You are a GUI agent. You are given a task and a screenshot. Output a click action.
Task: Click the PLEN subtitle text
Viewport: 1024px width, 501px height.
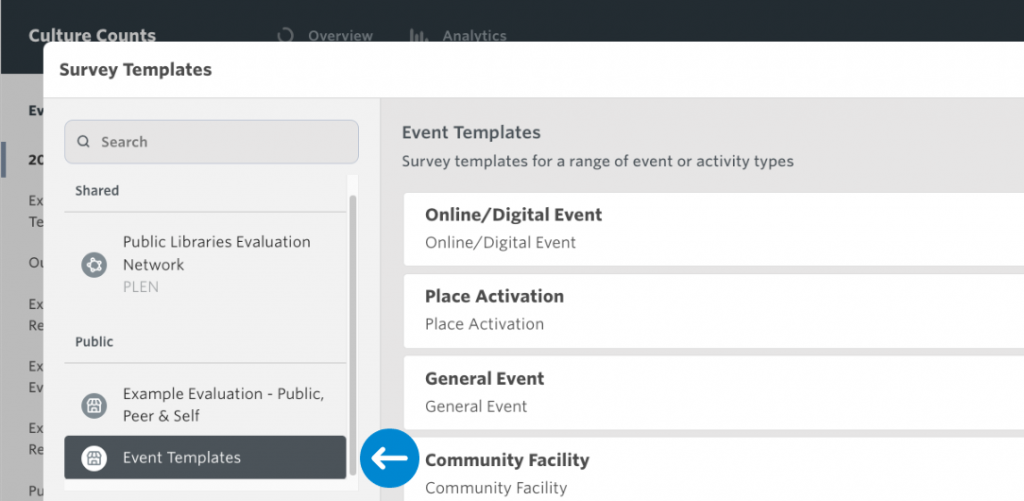pyautogui.click(x=140, y=287)
